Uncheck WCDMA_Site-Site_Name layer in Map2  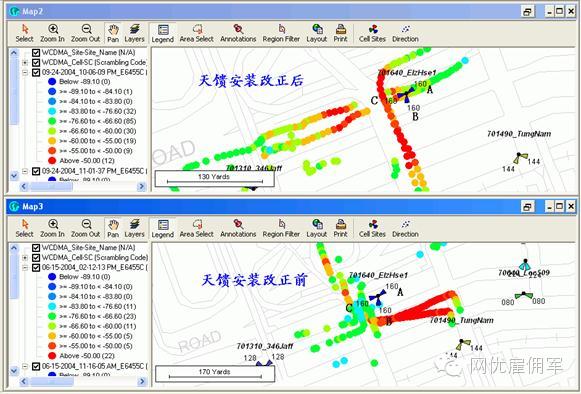36,53
